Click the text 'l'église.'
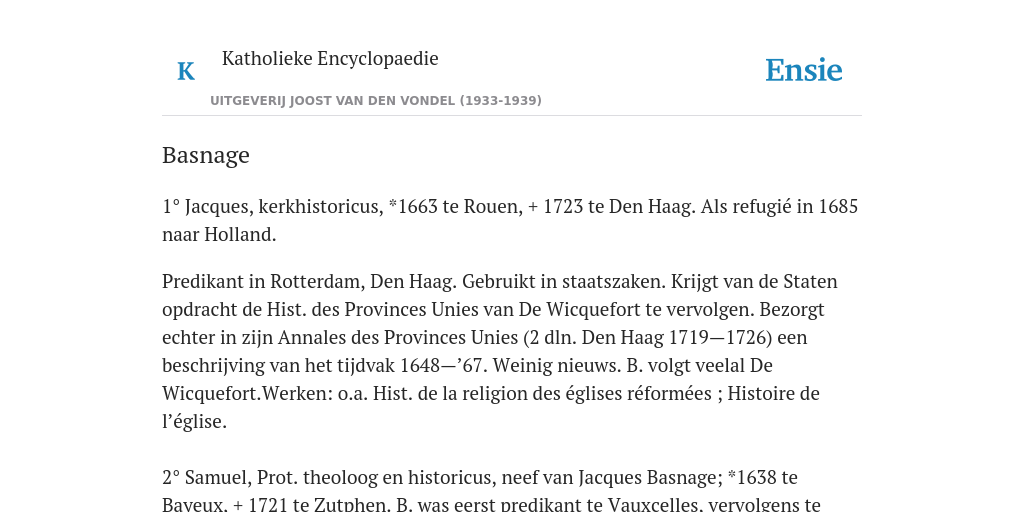 tap(194, 421)
